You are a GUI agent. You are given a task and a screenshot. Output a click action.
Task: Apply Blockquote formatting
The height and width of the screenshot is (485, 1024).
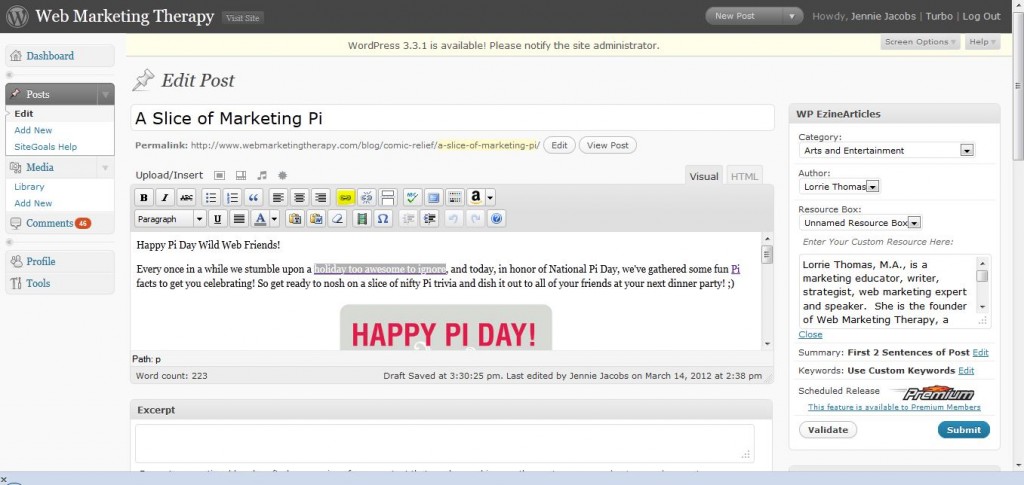(x=253, y=197)
